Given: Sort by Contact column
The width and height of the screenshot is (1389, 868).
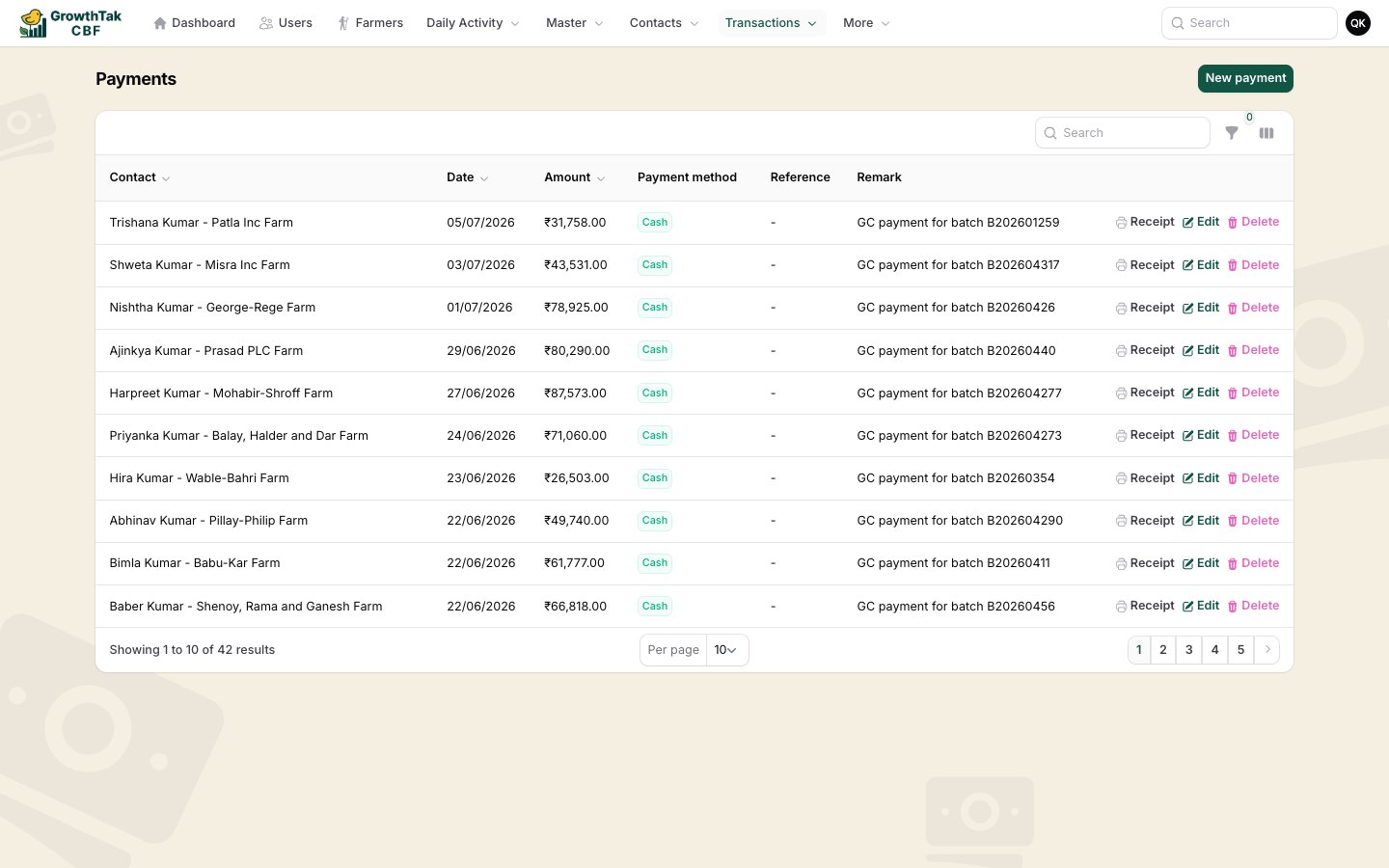Looking at the screenshot, I should (x=140, y=177).
